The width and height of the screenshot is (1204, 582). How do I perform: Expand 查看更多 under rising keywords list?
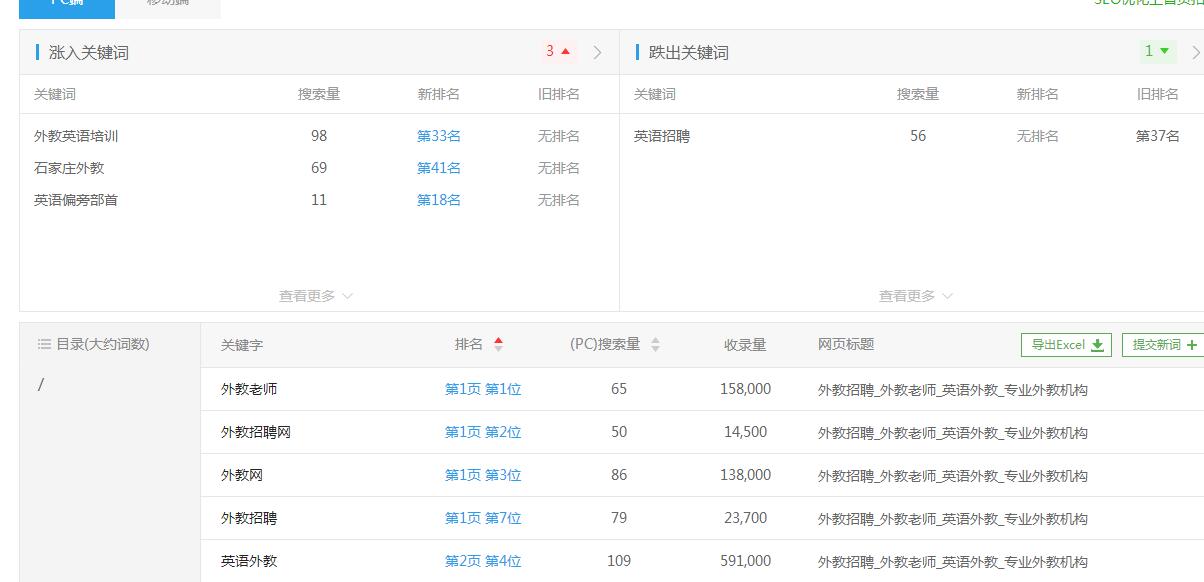point(316,296)
